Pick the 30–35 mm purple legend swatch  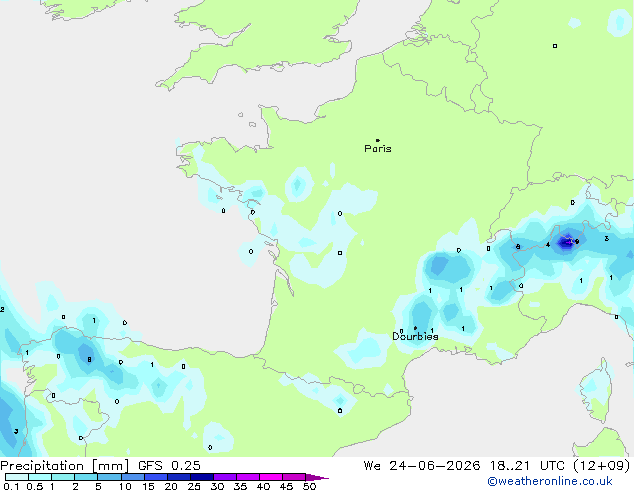tap(224, 477)
